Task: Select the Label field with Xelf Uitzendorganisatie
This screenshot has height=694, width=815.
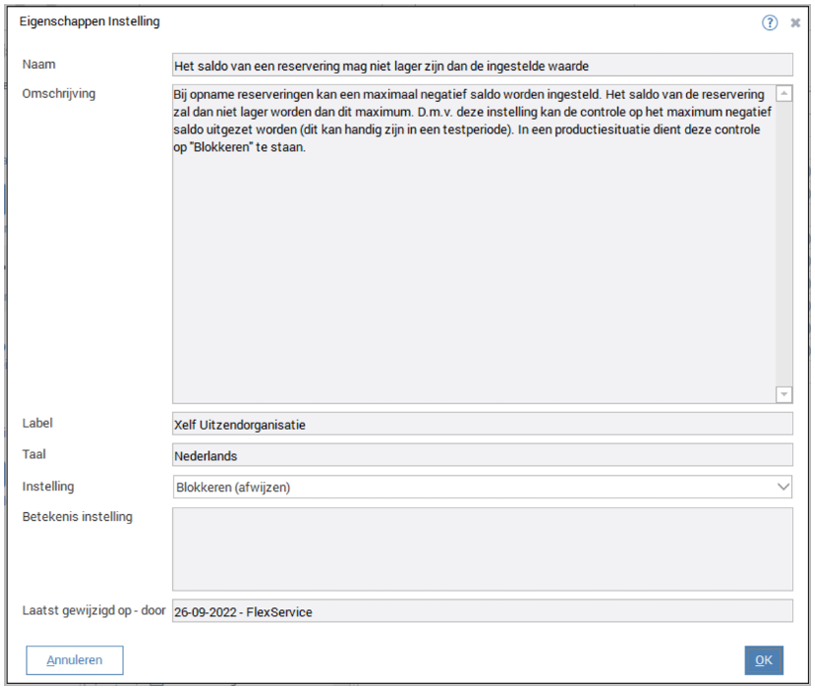Action: (482, 424)
